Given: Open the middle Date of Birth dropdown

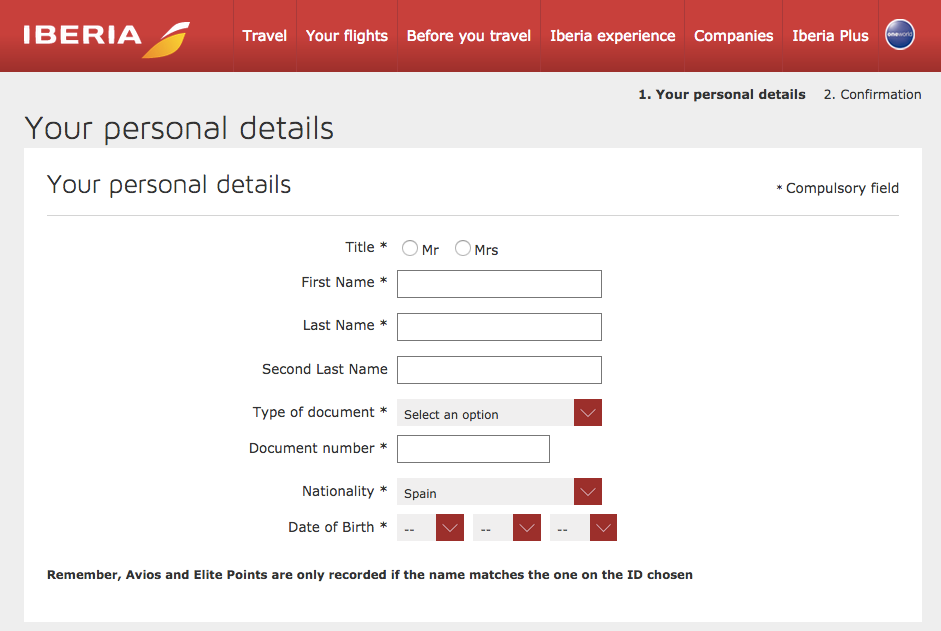Looking at the screenshot, I should point(507,527).
